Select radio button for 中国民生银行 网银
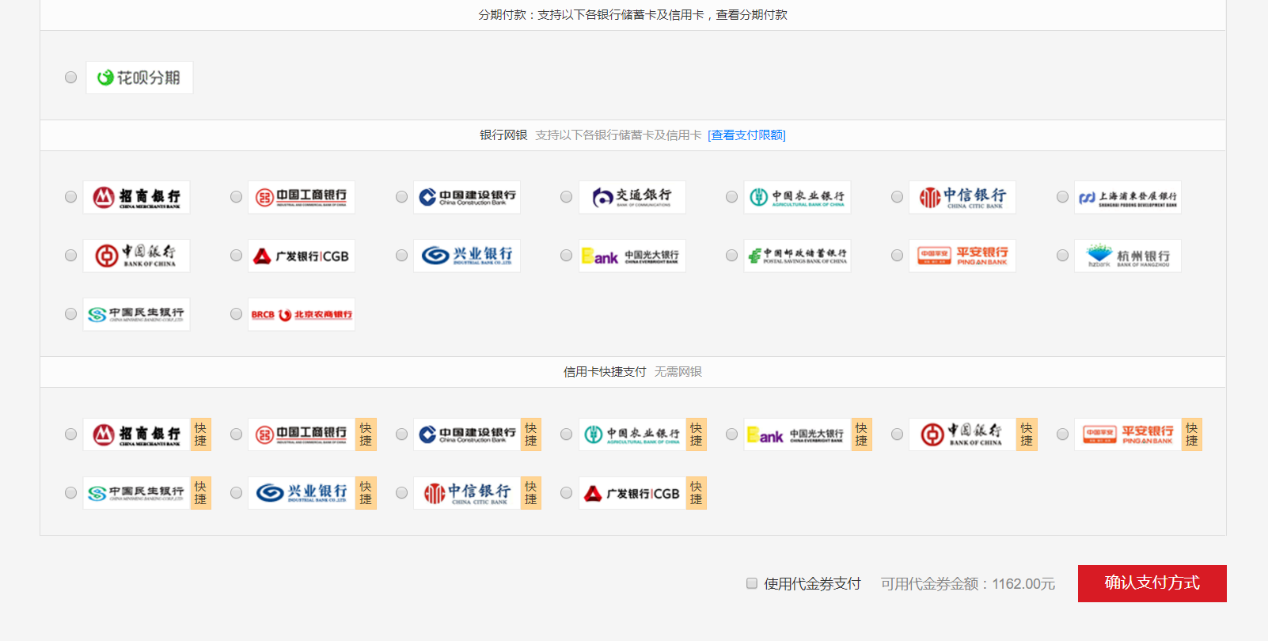 pos(71,314)
